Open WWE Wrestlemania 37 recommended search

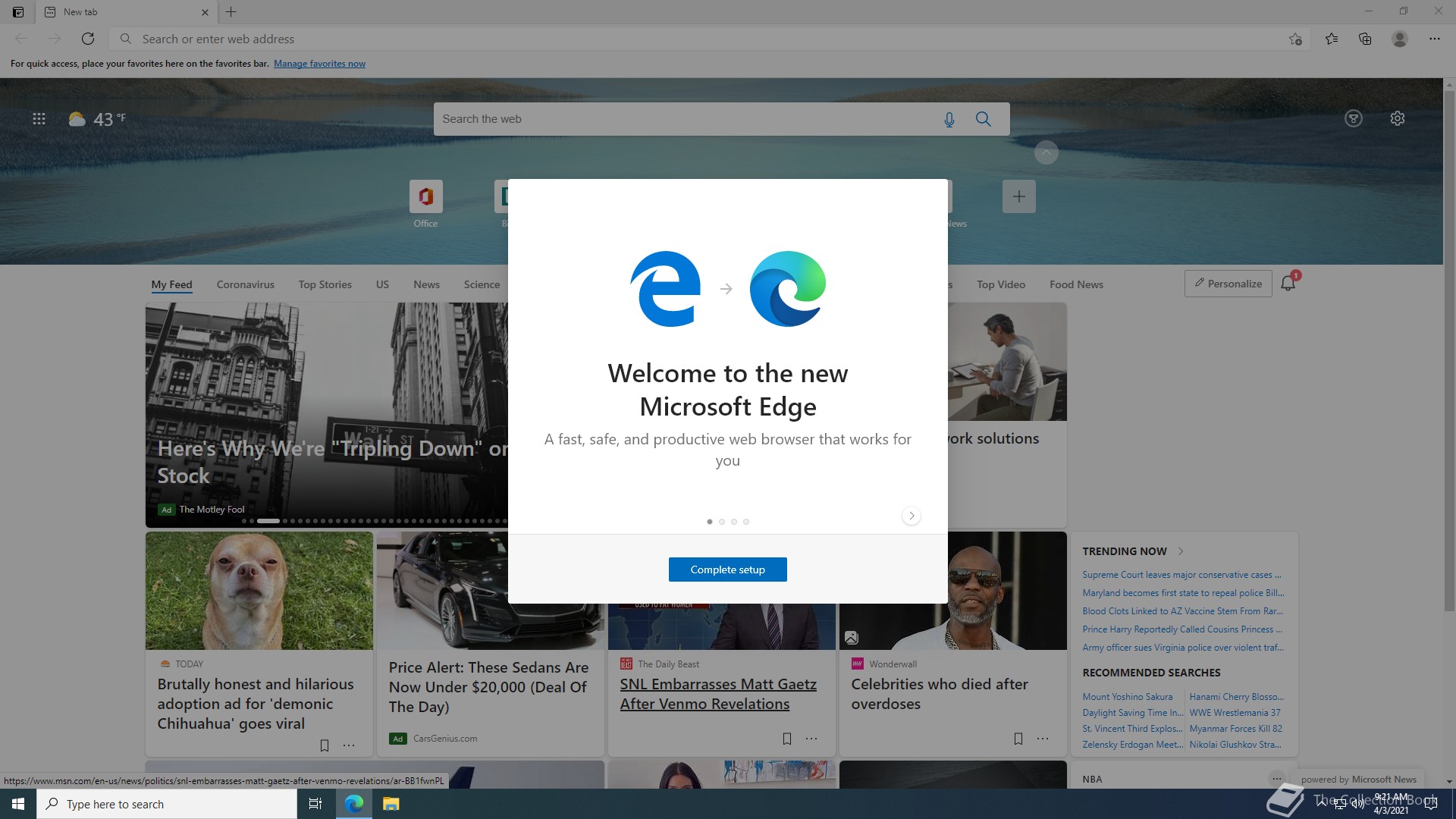(x=1235, y=713)
